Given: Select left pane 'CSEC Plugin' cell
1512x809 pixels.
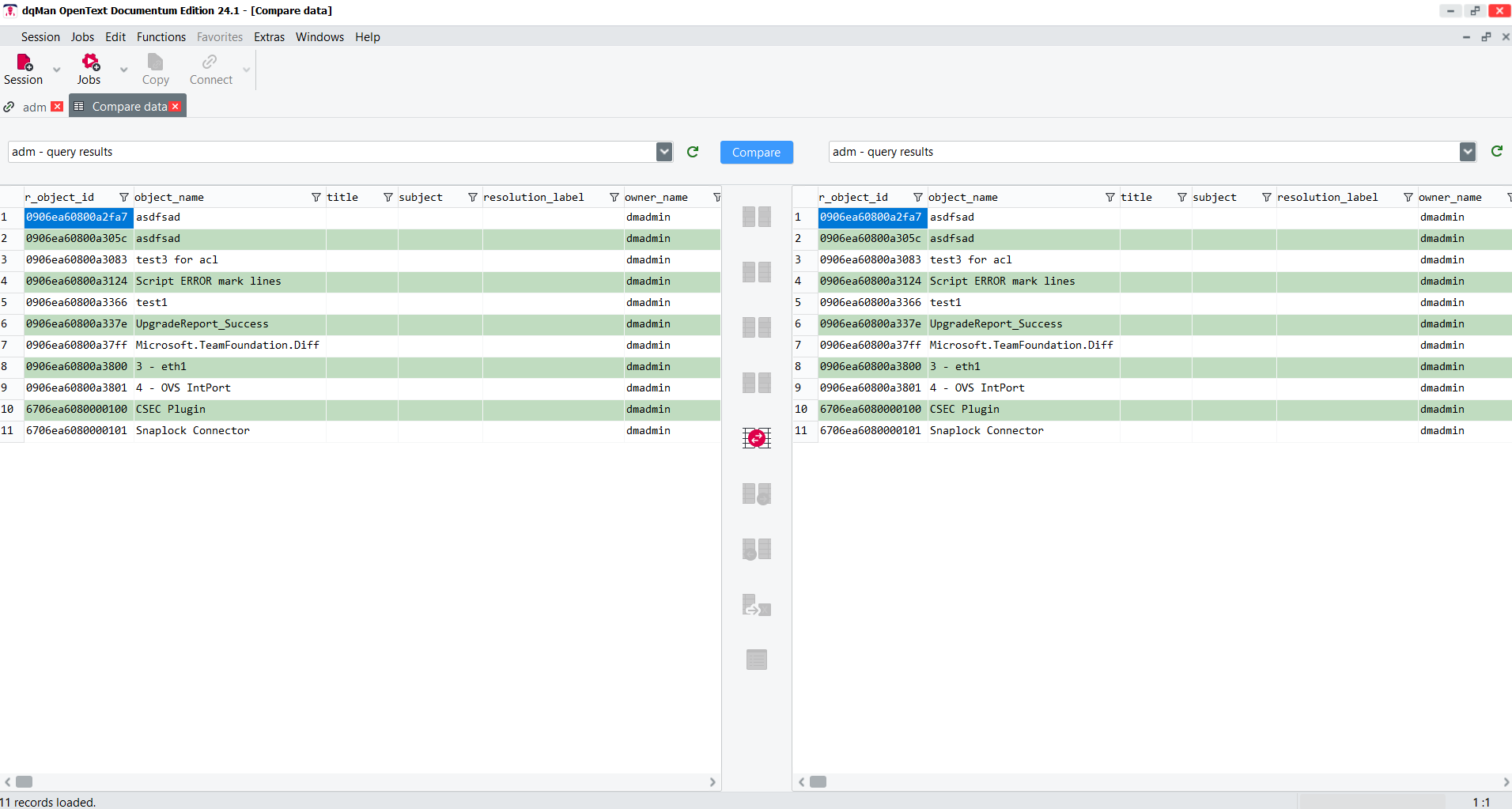Looking at the screenshot, I should tap(229, 410).
